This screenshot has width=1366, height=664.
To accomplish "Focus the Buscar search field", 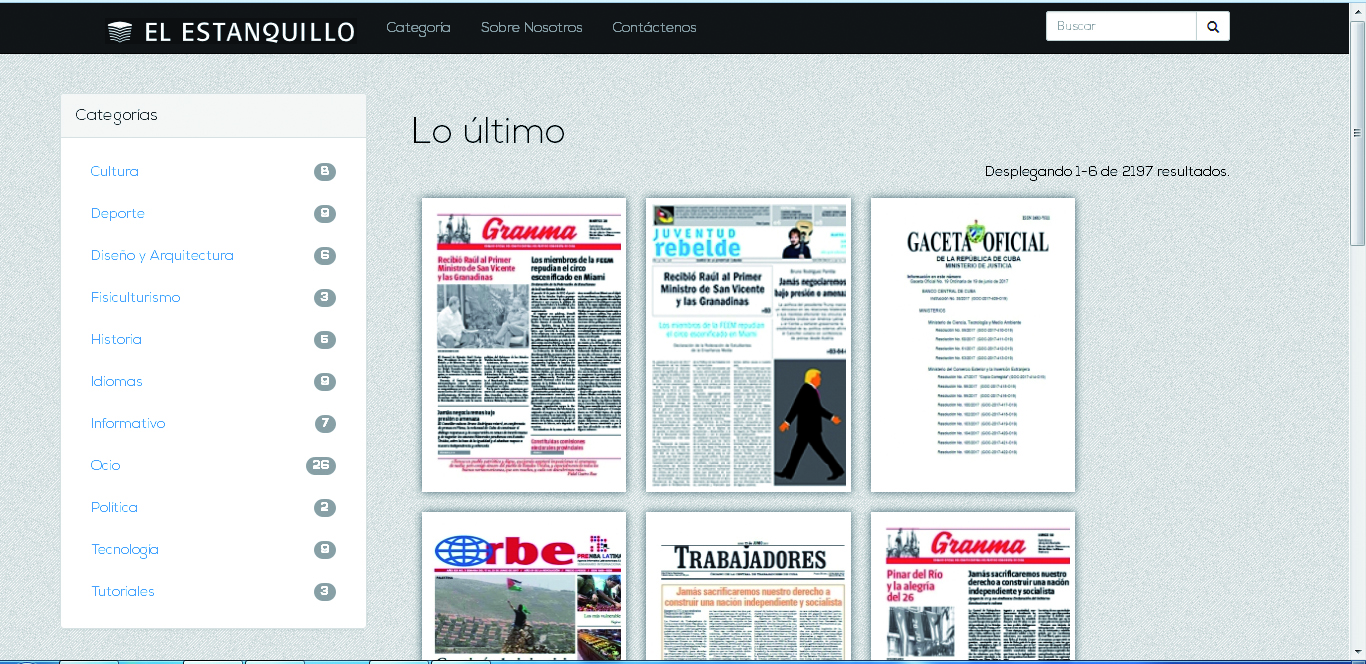I will (x=1121, y=27).
